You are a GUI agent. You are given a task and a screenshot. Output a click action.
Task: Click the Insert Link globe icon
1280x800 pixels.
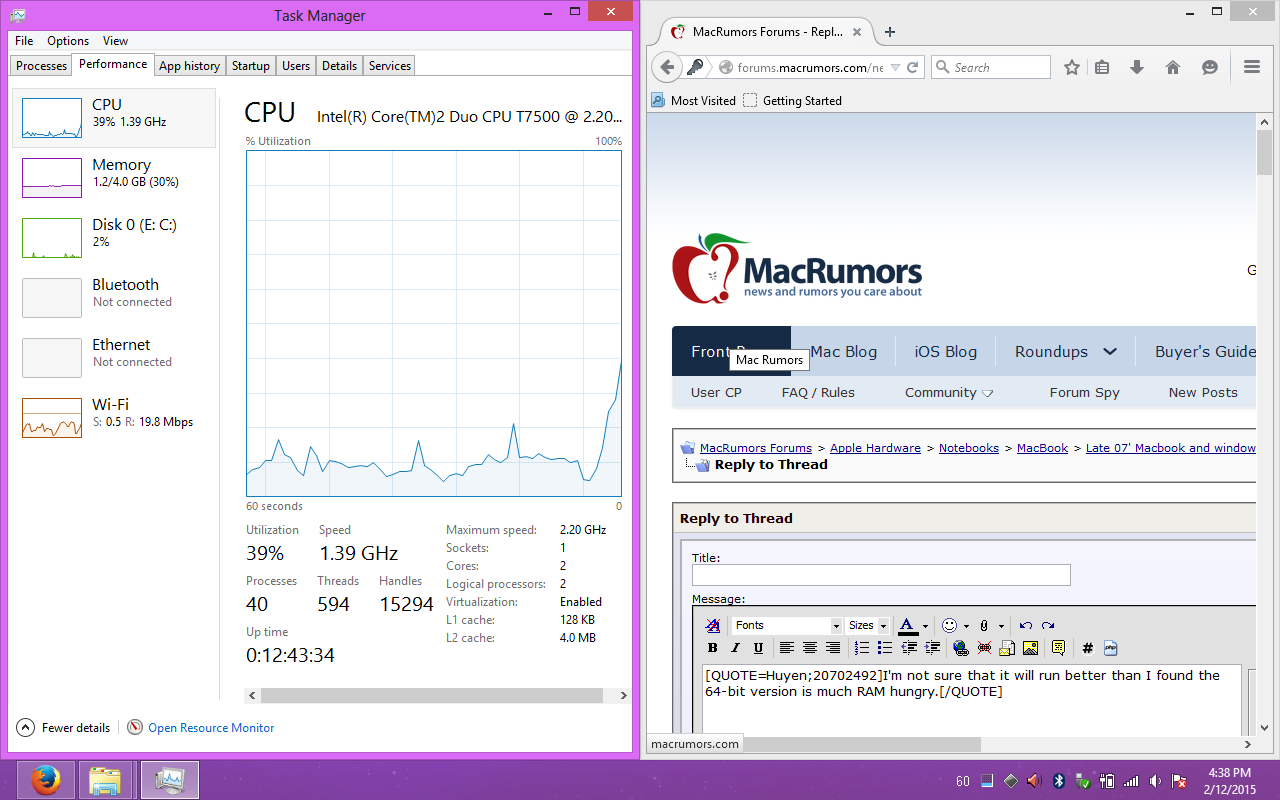tap(961, 648)
